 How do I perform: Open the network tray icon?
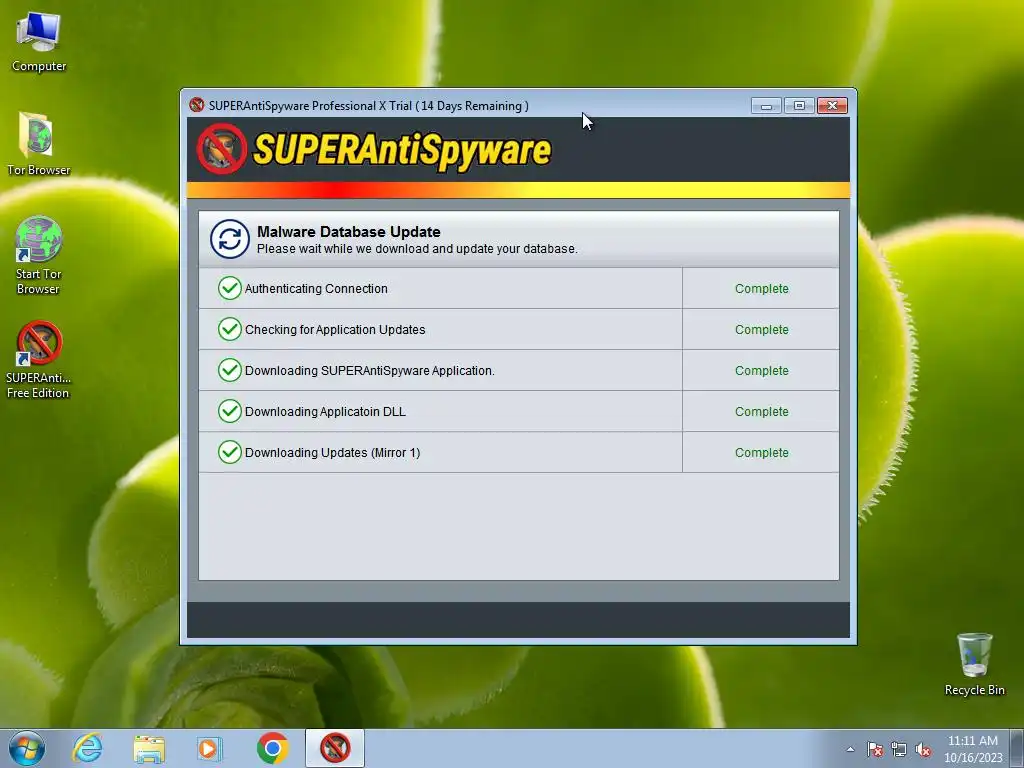(x=899, y=749)
